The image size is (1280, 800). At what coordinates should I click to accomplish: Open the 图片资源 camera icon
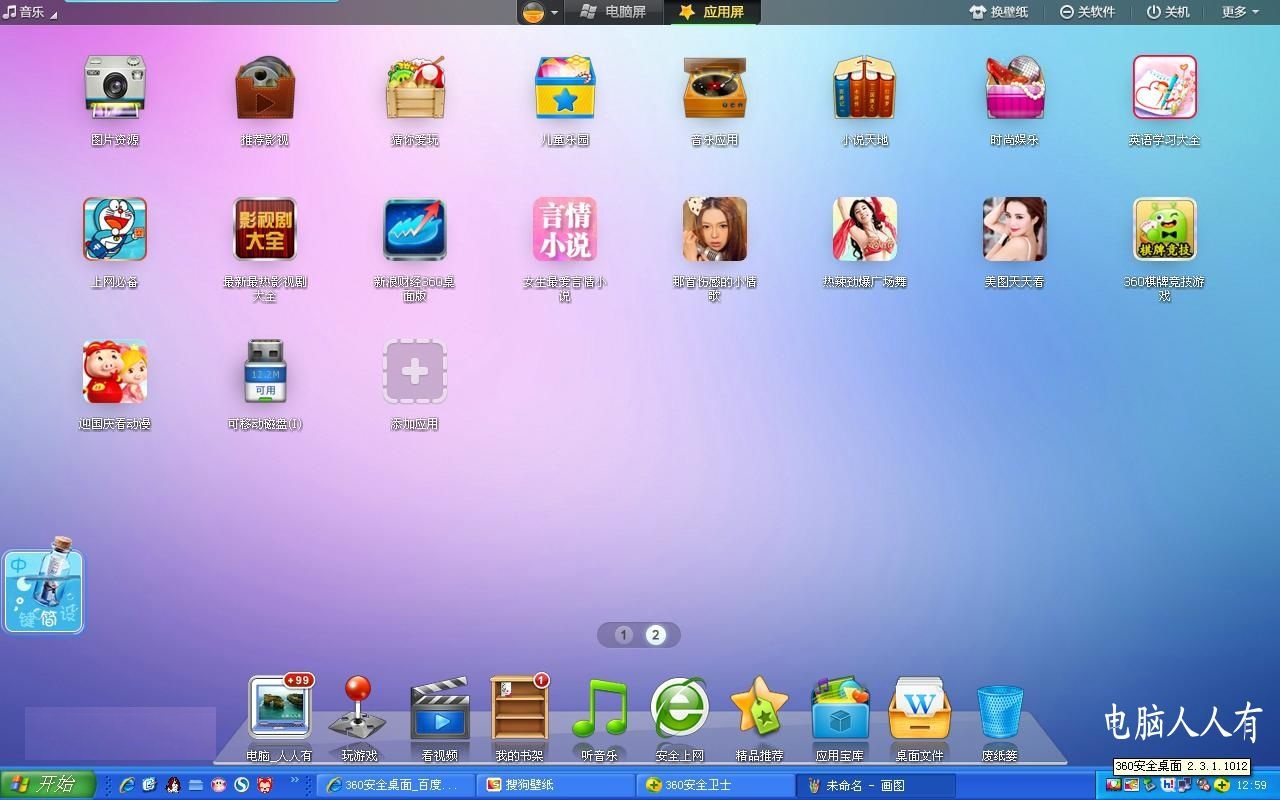(x=115, y=88)
